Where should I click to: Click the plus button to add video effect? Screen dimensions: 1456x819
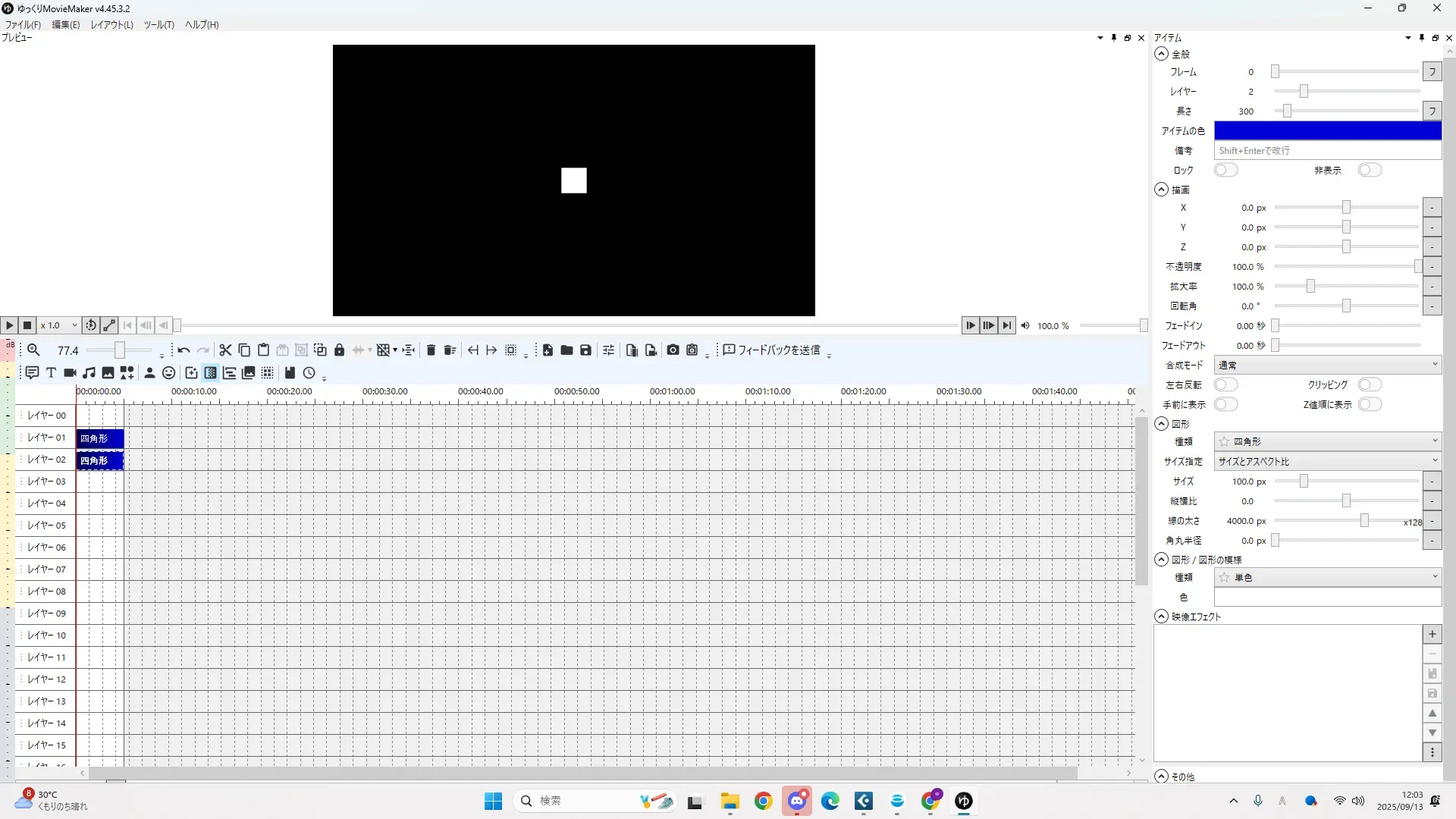1432,634
